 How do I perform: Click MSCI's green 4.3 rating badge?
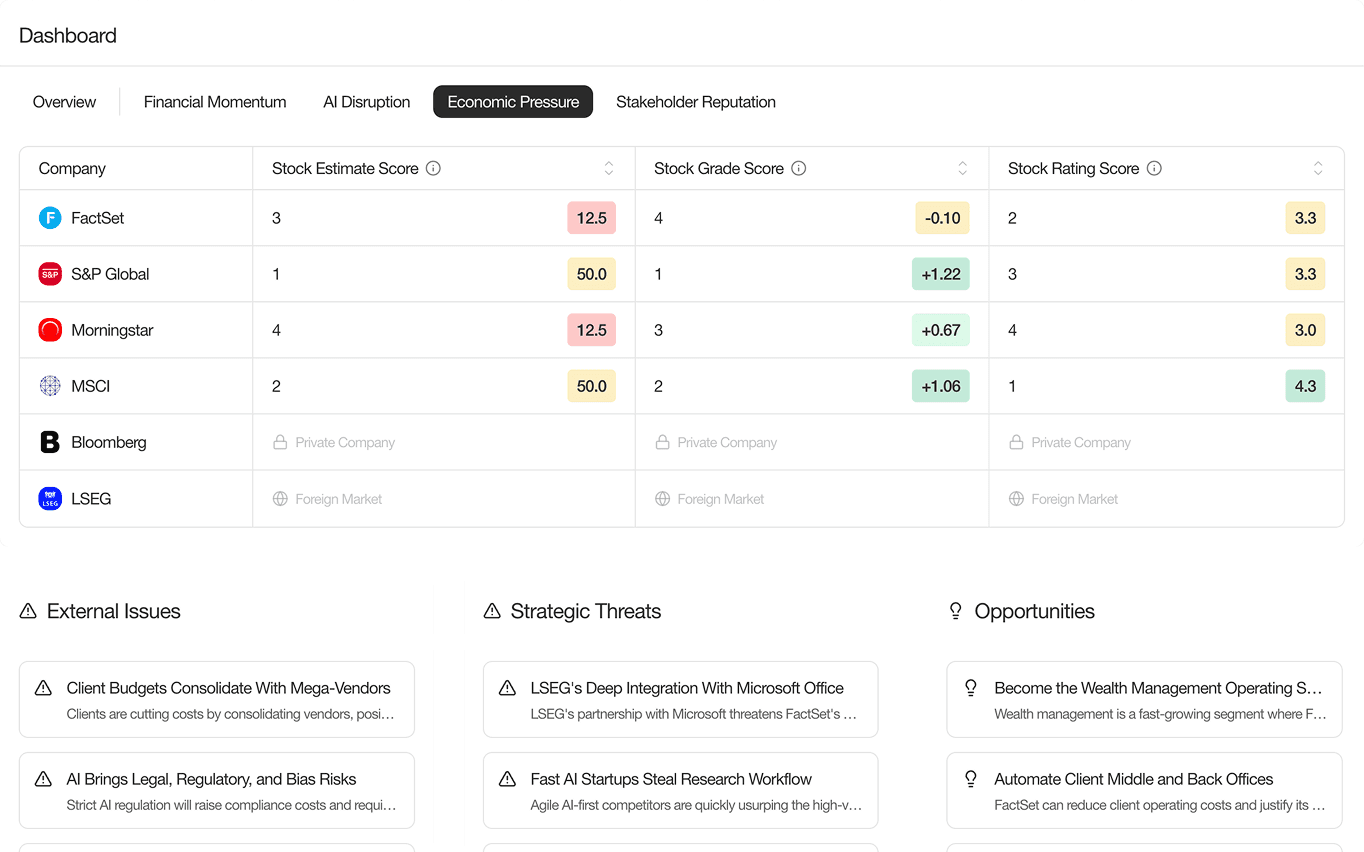[x=1305, y=386]
